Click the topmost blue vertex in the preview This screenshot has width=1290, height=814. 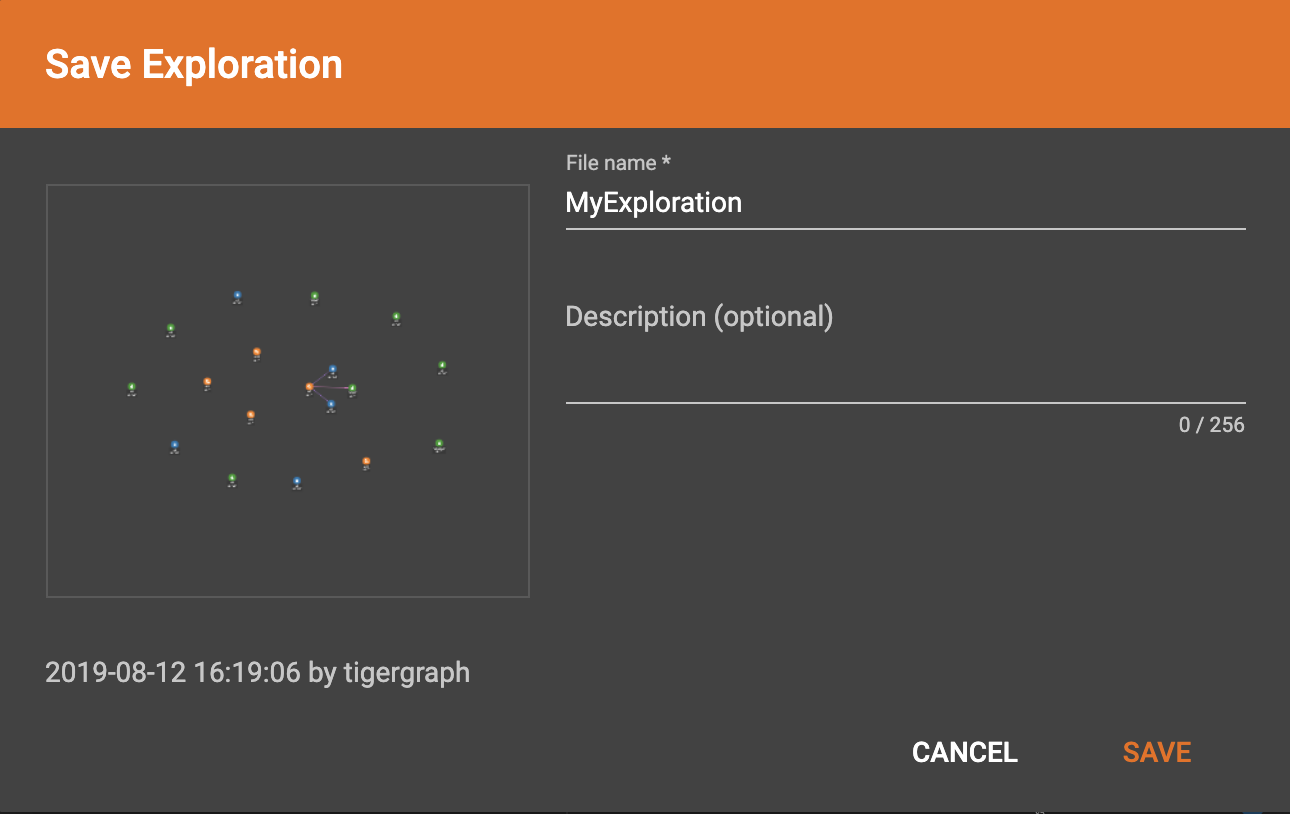pyautogui.click(x=237, y=295)
